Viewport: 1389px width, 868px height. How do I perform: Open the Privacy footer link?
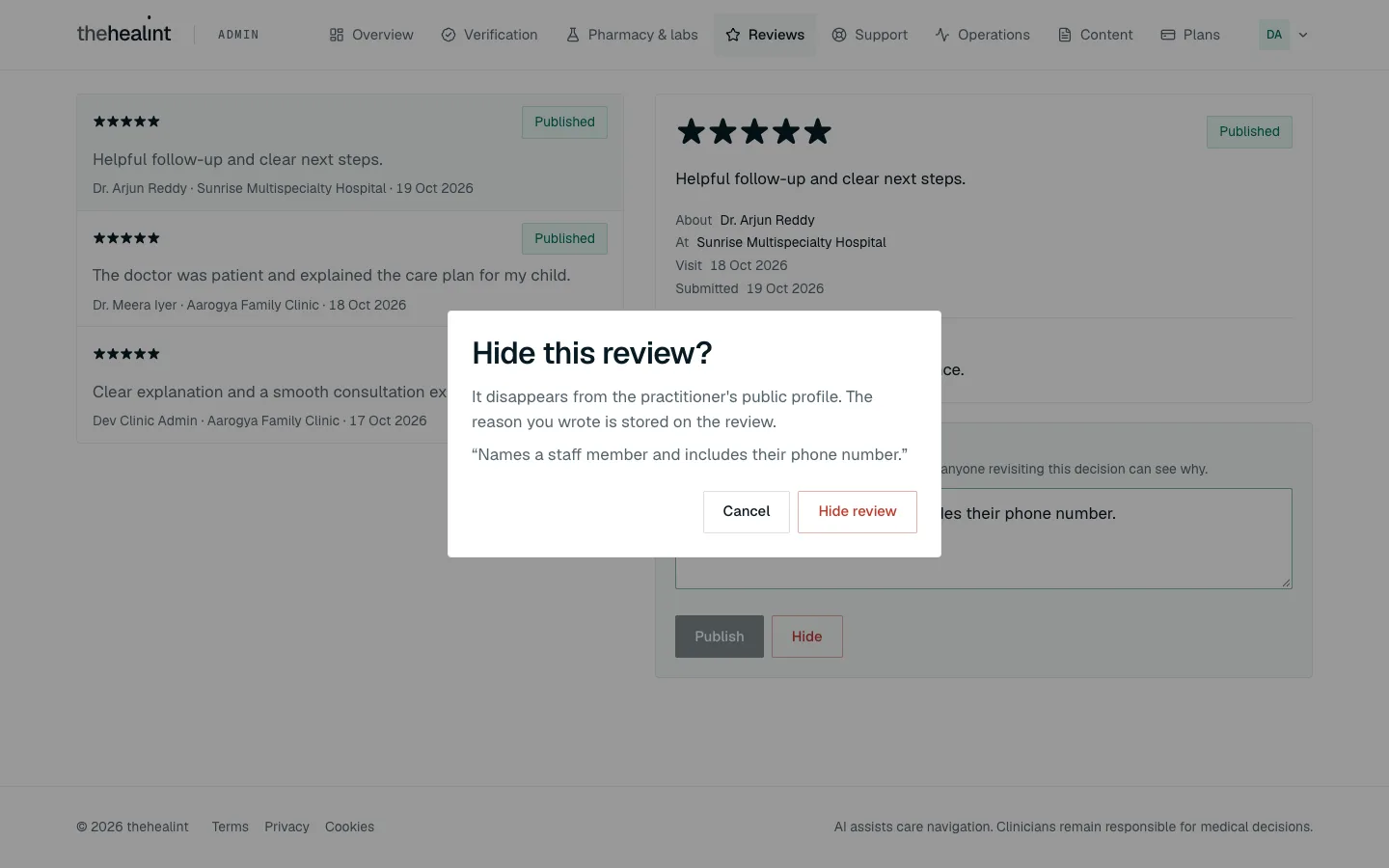click(286, 827)
